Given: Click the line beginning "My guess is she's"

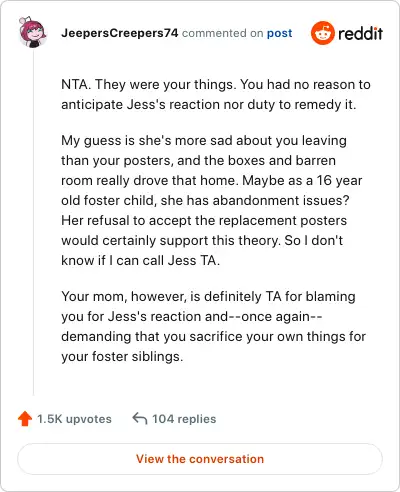Looking at the screenshot, I should coord(204,141).
